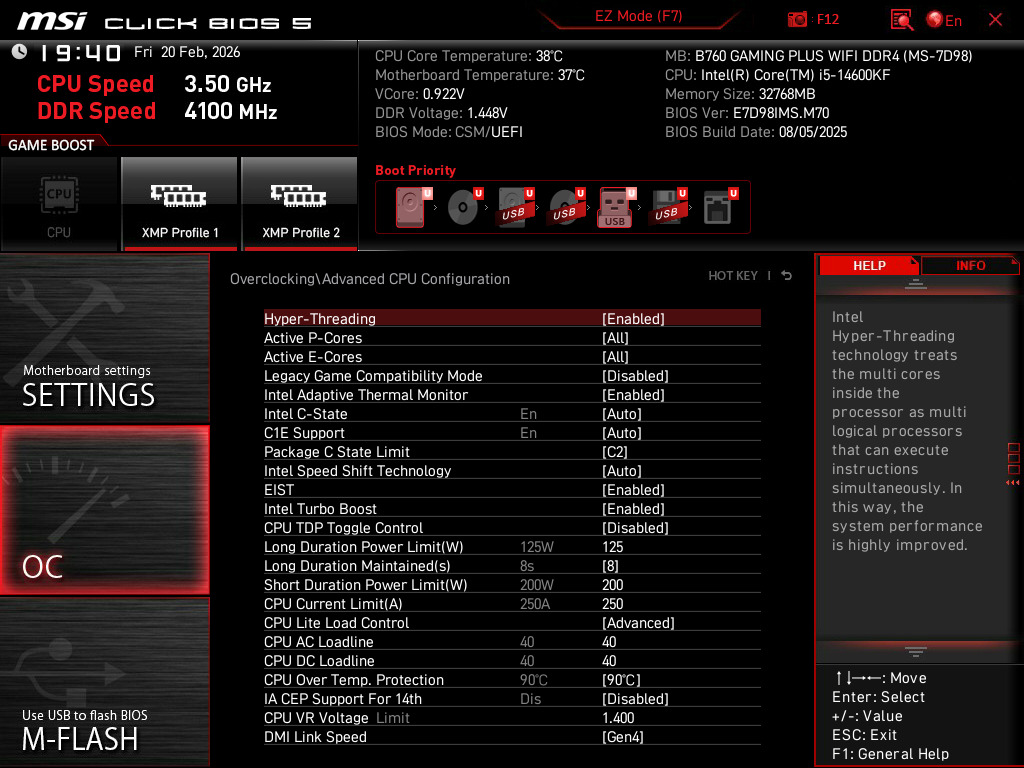Expand the help panel bottom handle
Viewport: 1024px width, 768px height.
tap(916, 651)
